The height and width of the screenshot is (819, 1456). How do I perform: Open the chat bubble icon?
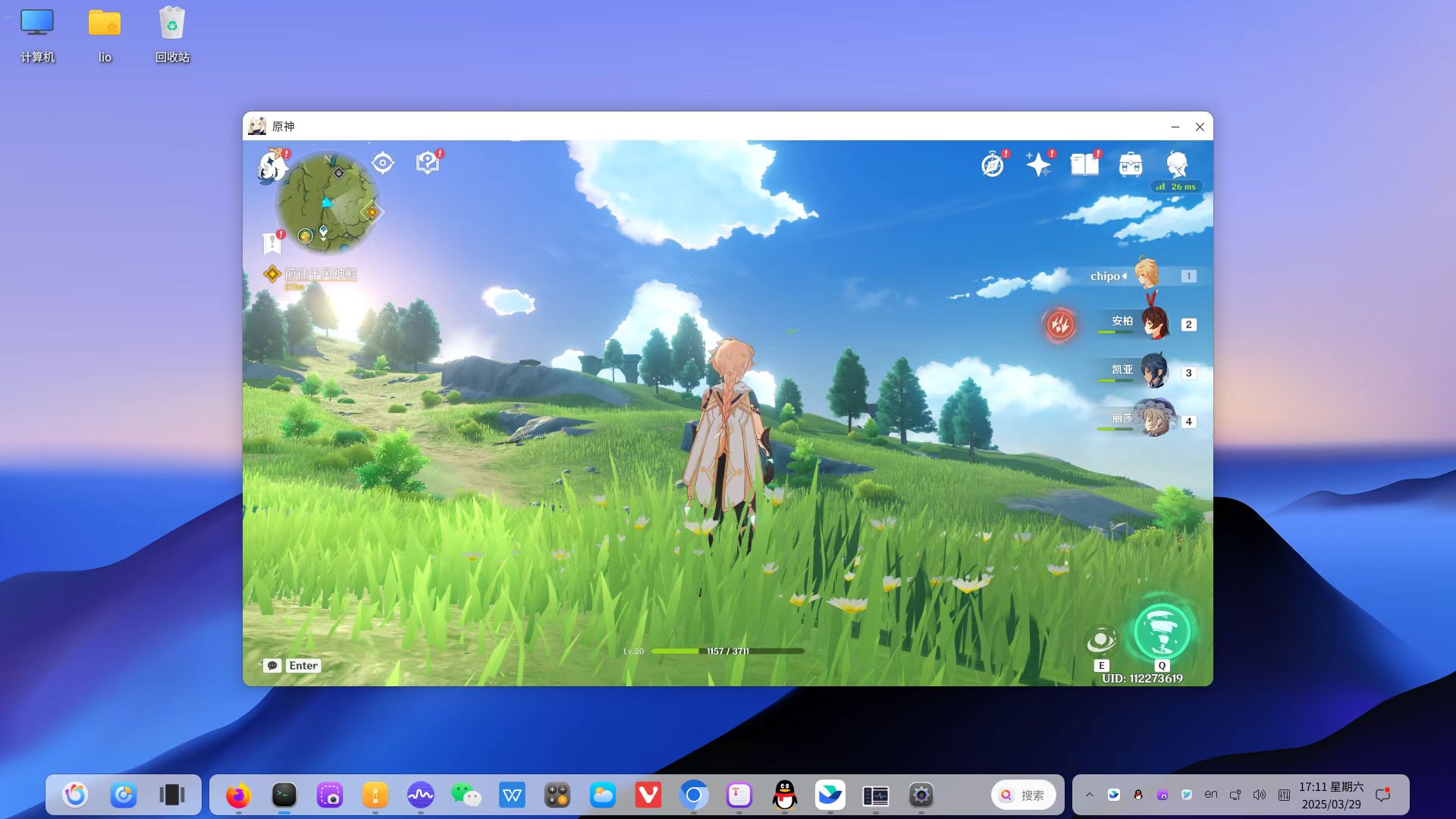272,665
